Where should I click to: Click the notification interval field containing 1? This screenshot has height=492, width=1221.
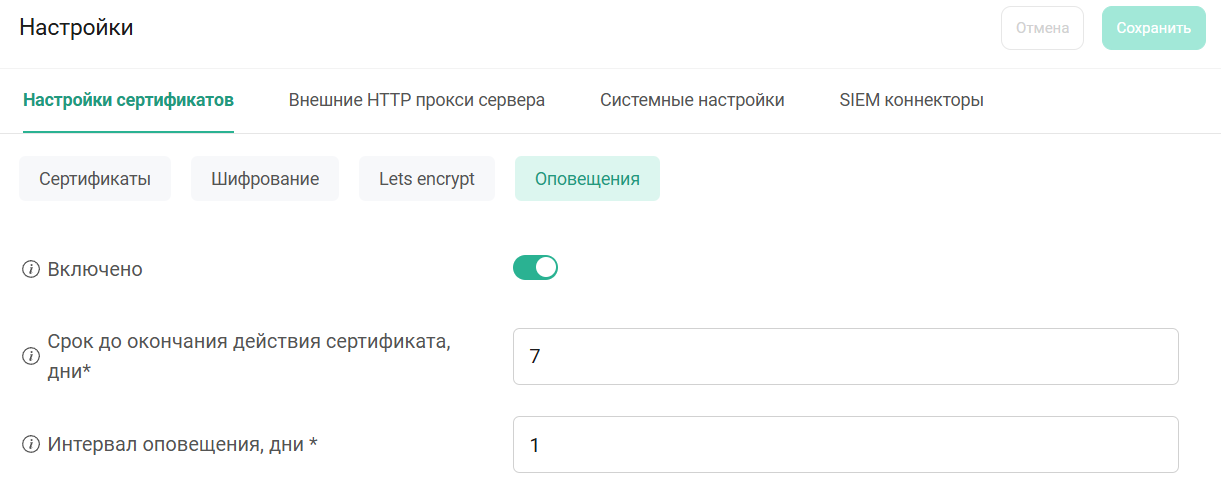tap(845, 444)
